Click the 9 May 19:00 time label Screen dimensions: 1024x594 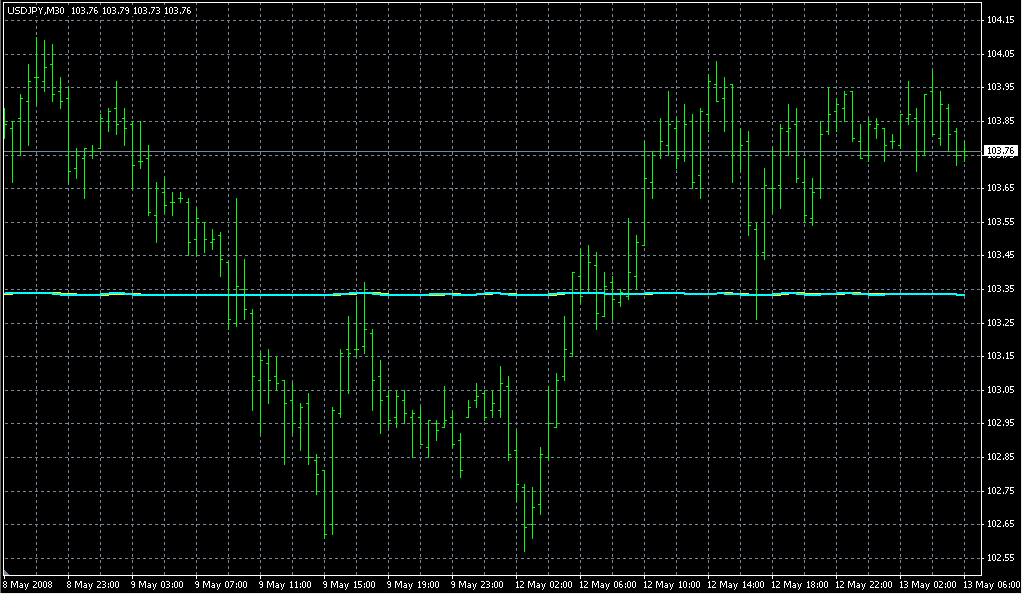pyautogui.click(x=413, y=584)
